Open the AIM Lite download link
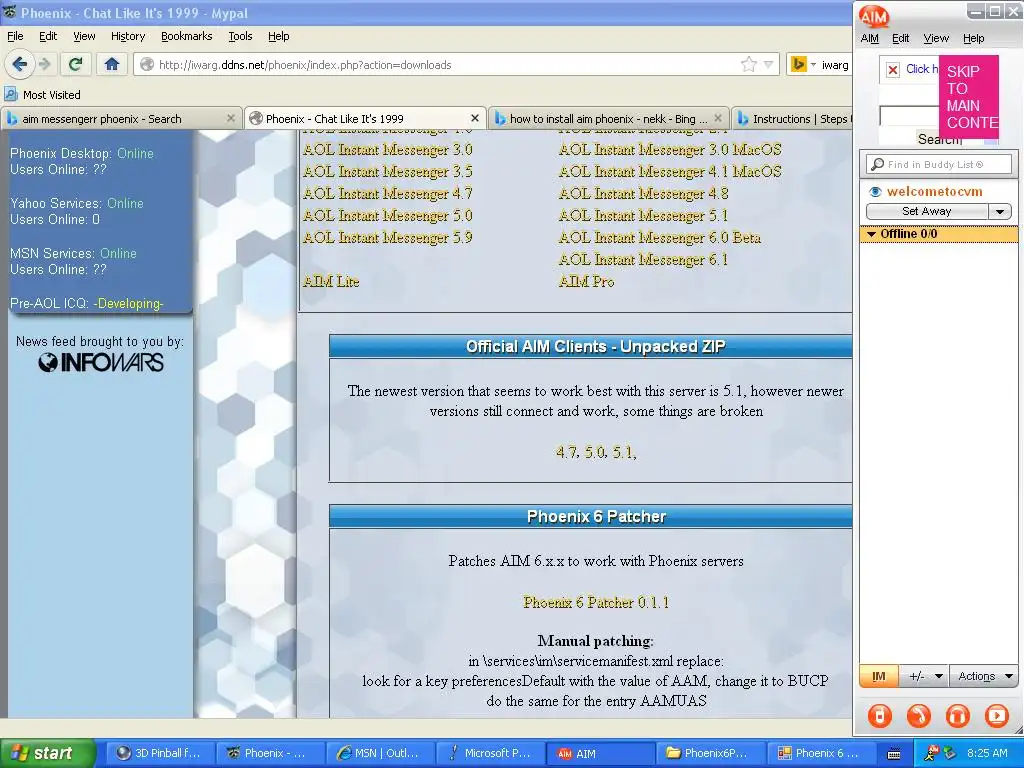 point(331,281)
